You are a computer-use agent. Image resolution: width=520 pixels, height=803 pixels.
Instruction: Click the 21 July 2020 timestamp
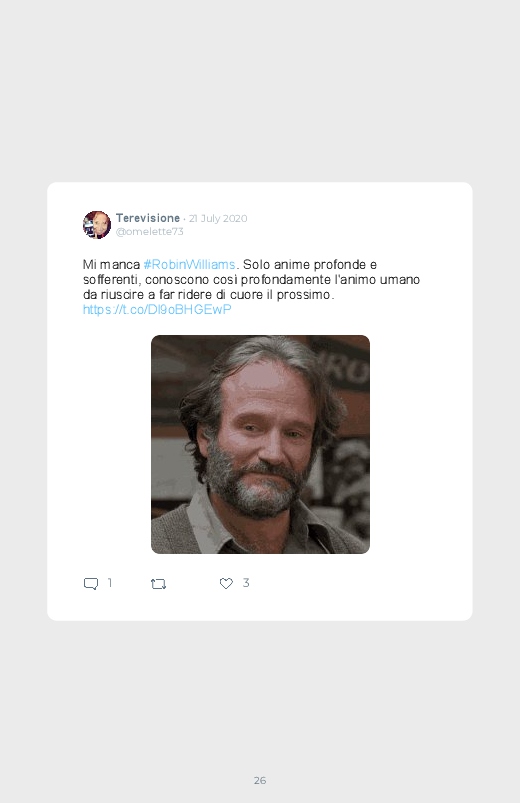218,219
